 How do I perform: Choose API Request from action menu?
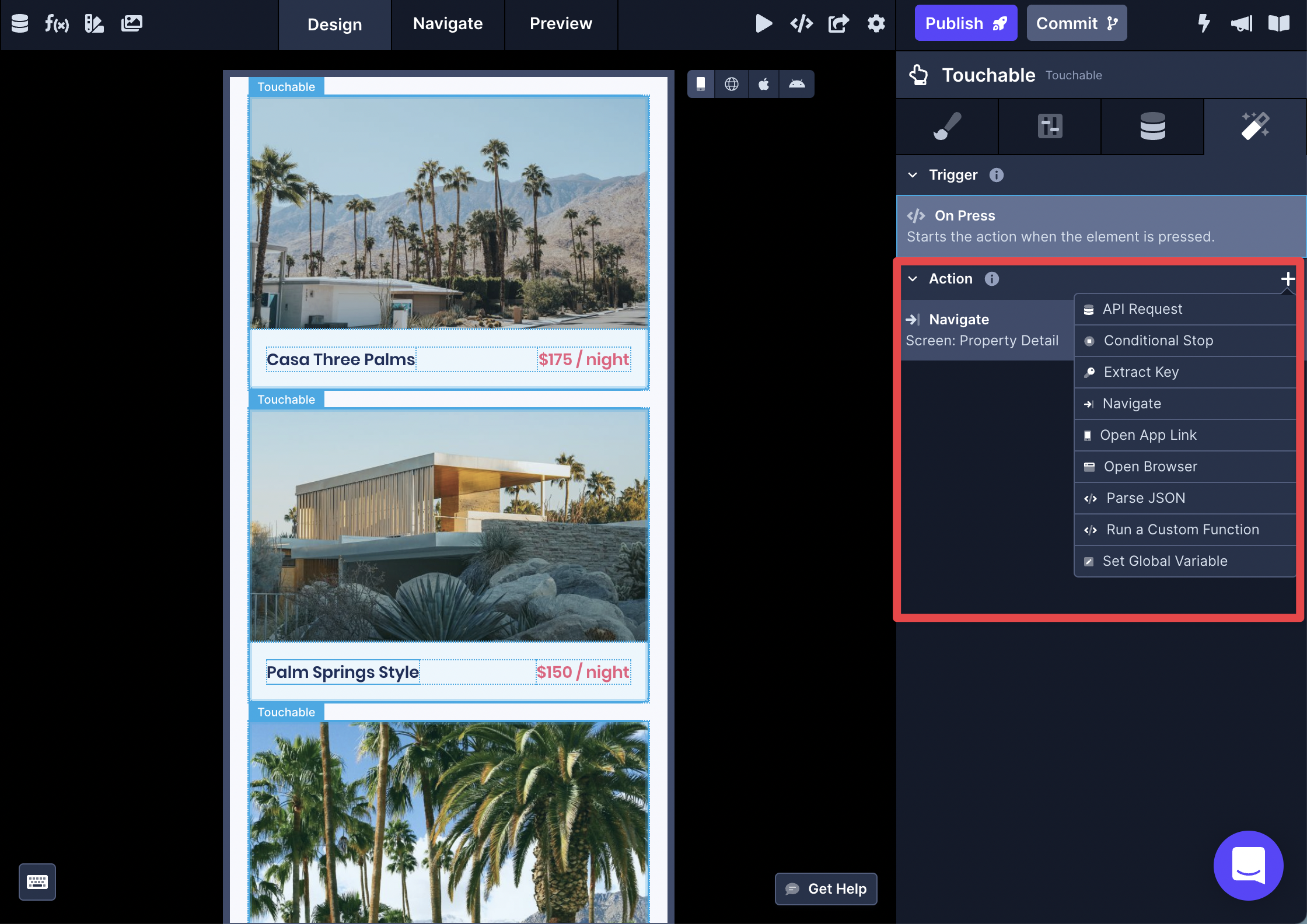tap(1185, 309)
